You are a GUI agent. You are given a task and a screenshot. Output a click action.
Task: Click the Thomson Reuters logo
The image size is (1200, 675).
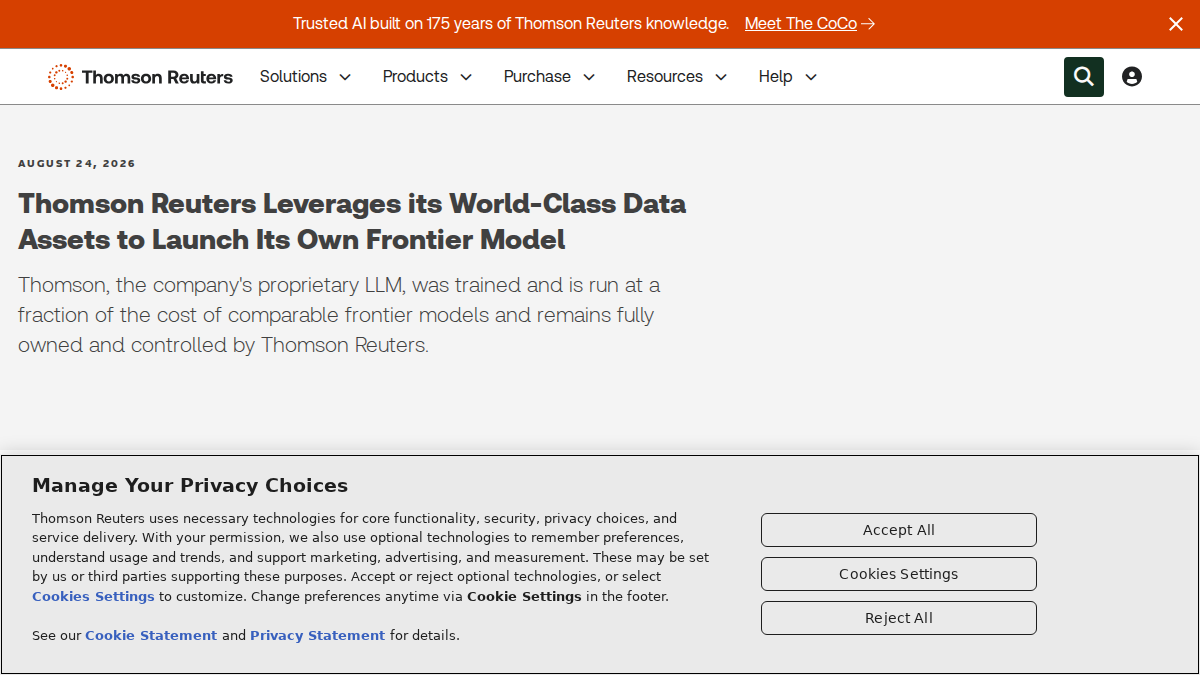pyautogui.click(x=140, y=77)
